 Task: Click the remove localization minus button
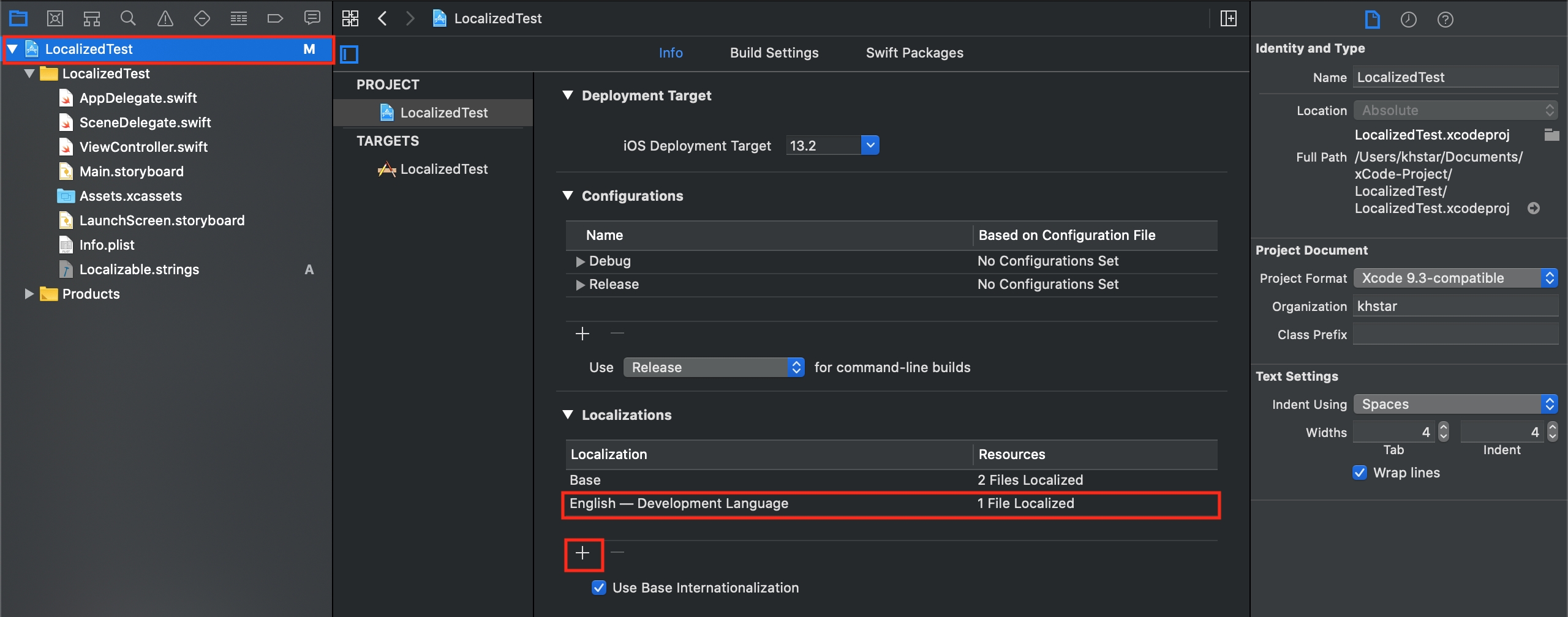617,552
